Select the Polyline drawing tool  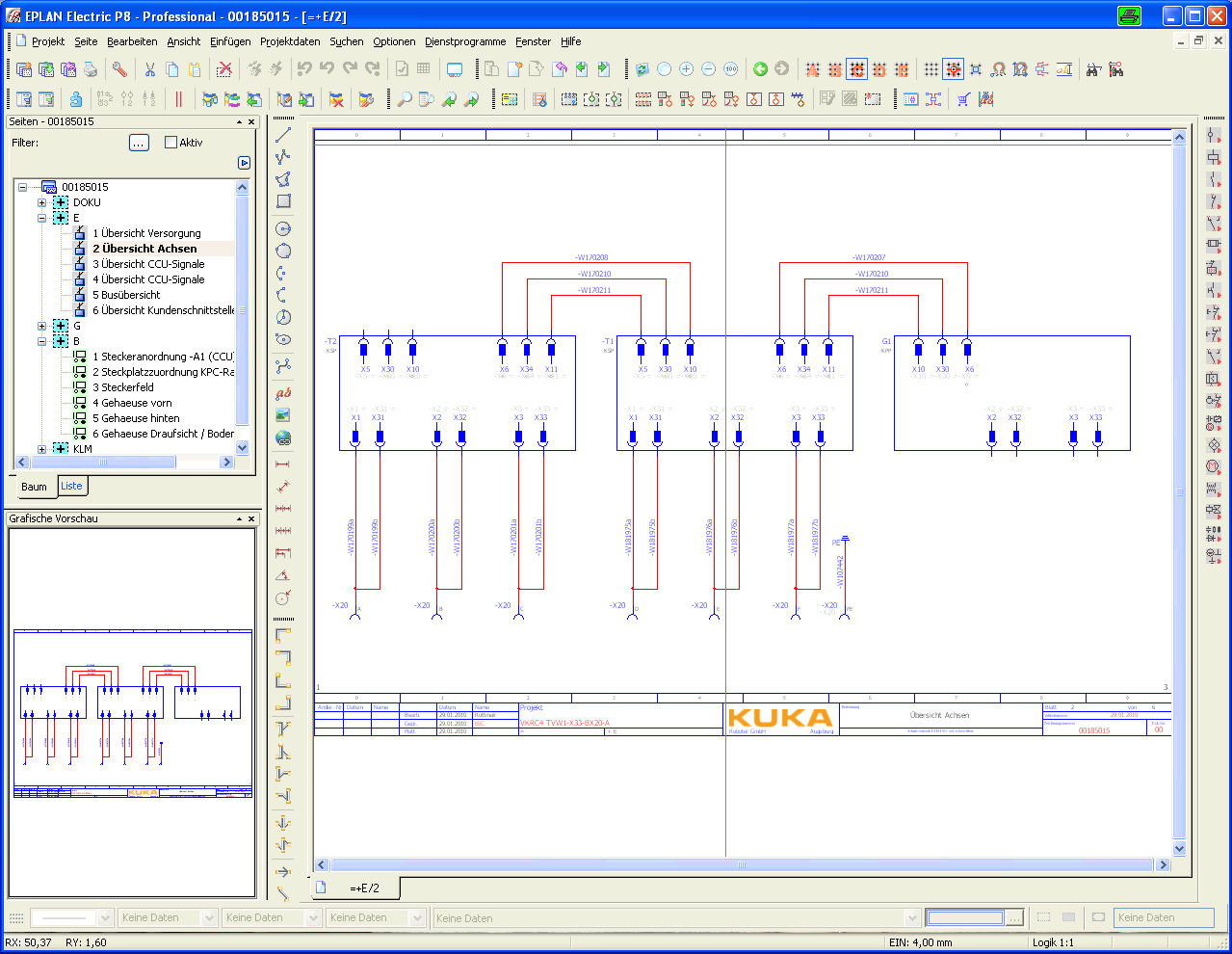283,157
